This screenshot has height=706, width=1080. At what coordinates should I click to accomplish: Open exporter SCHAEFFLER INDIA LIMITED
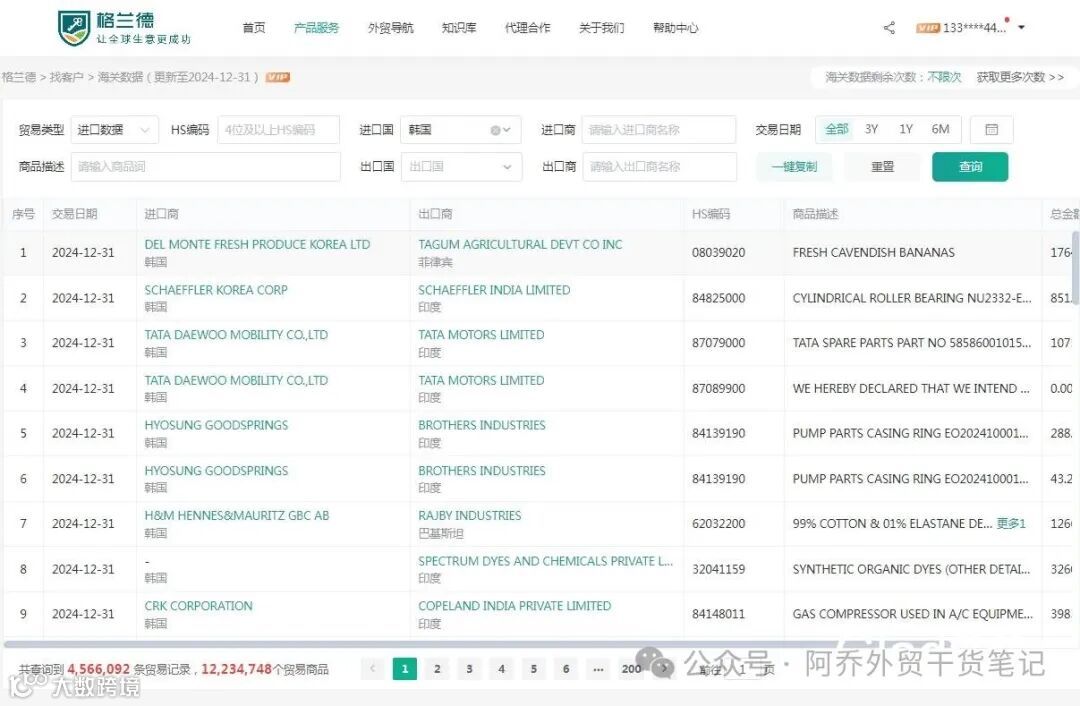494,290
